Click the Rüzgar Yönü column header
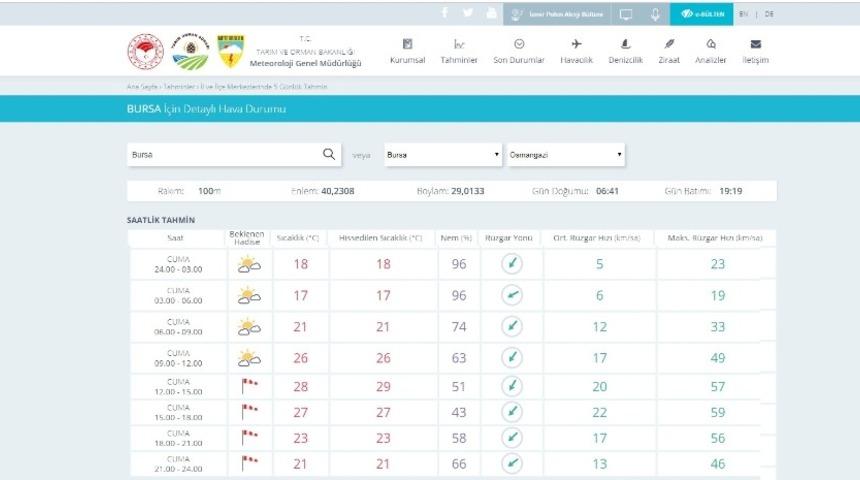The height and width of the screenshot is (480, 860). coord(509,238)
